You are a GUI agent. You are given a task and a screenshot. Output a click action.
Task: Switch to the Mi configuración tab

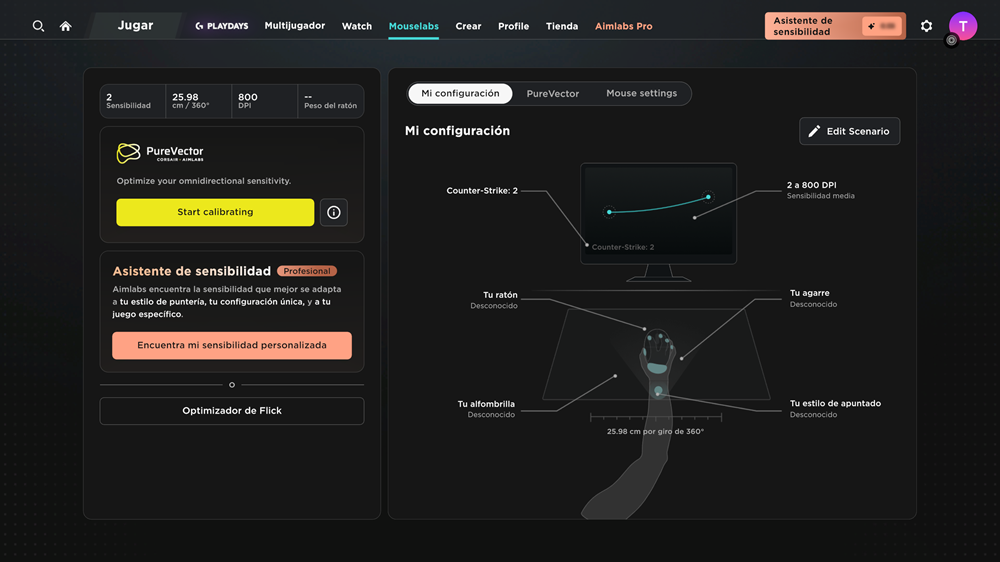coord(460,94)
